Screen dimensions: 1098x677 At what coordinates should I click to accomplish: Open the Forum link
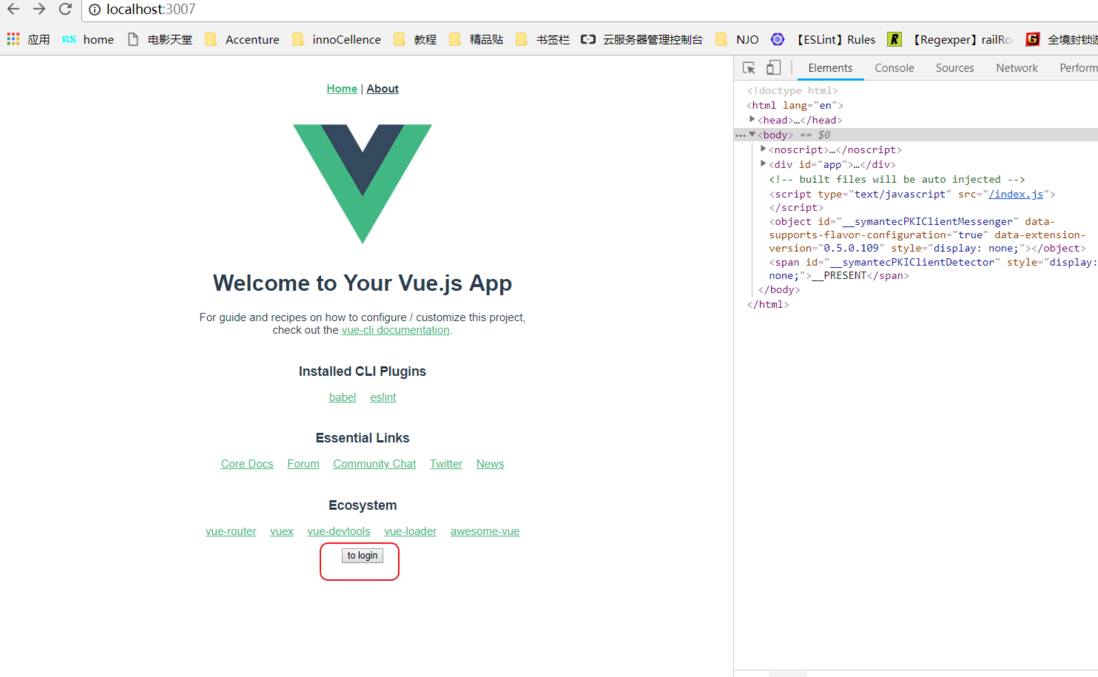click(x=303, y=463)
